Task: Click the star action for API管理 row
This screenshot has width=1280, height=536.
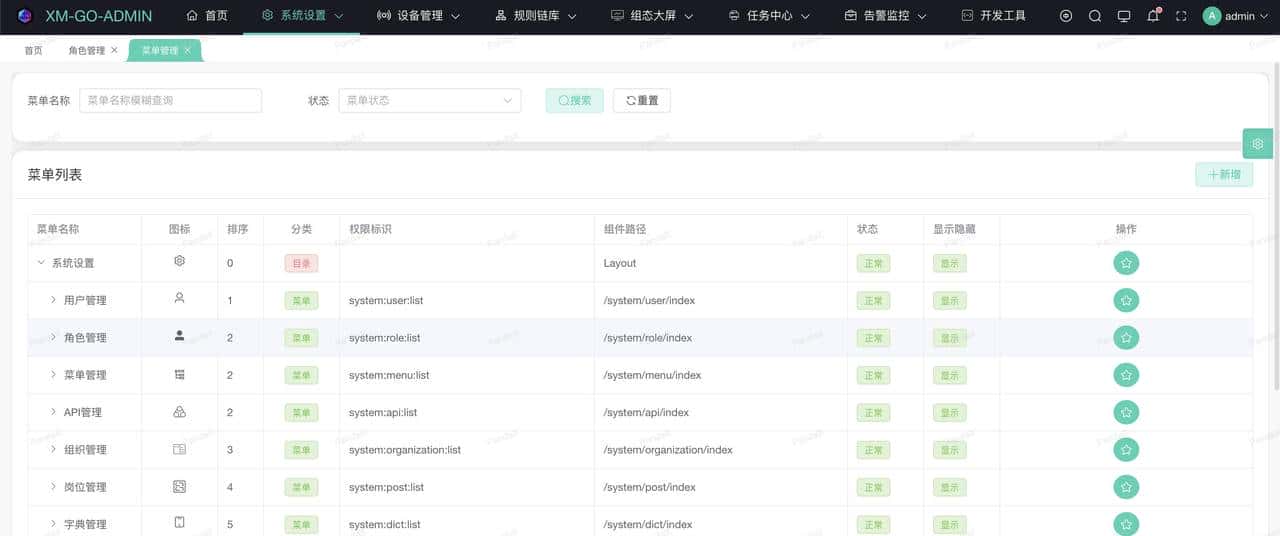Action: point(1126,412)
